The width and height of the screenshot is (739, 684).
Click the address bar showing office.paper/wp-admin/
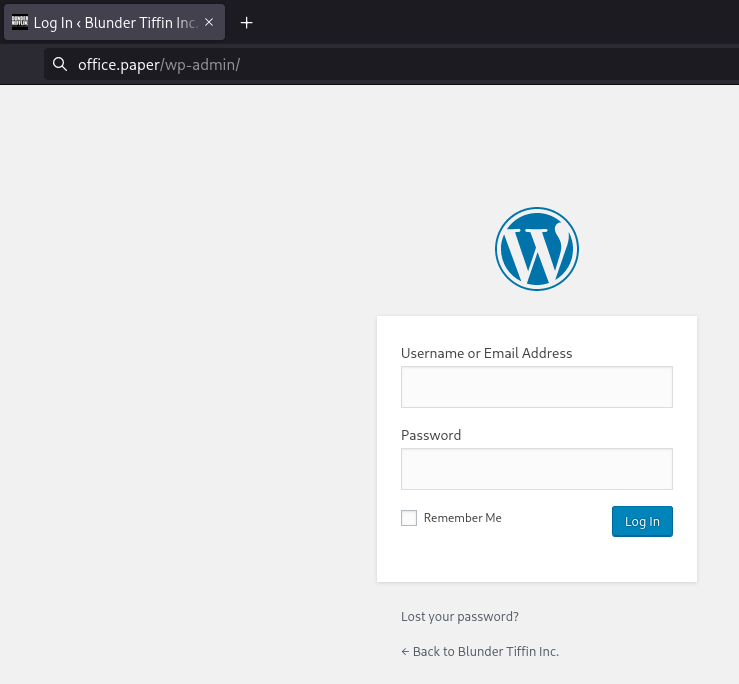coord(400,65)
